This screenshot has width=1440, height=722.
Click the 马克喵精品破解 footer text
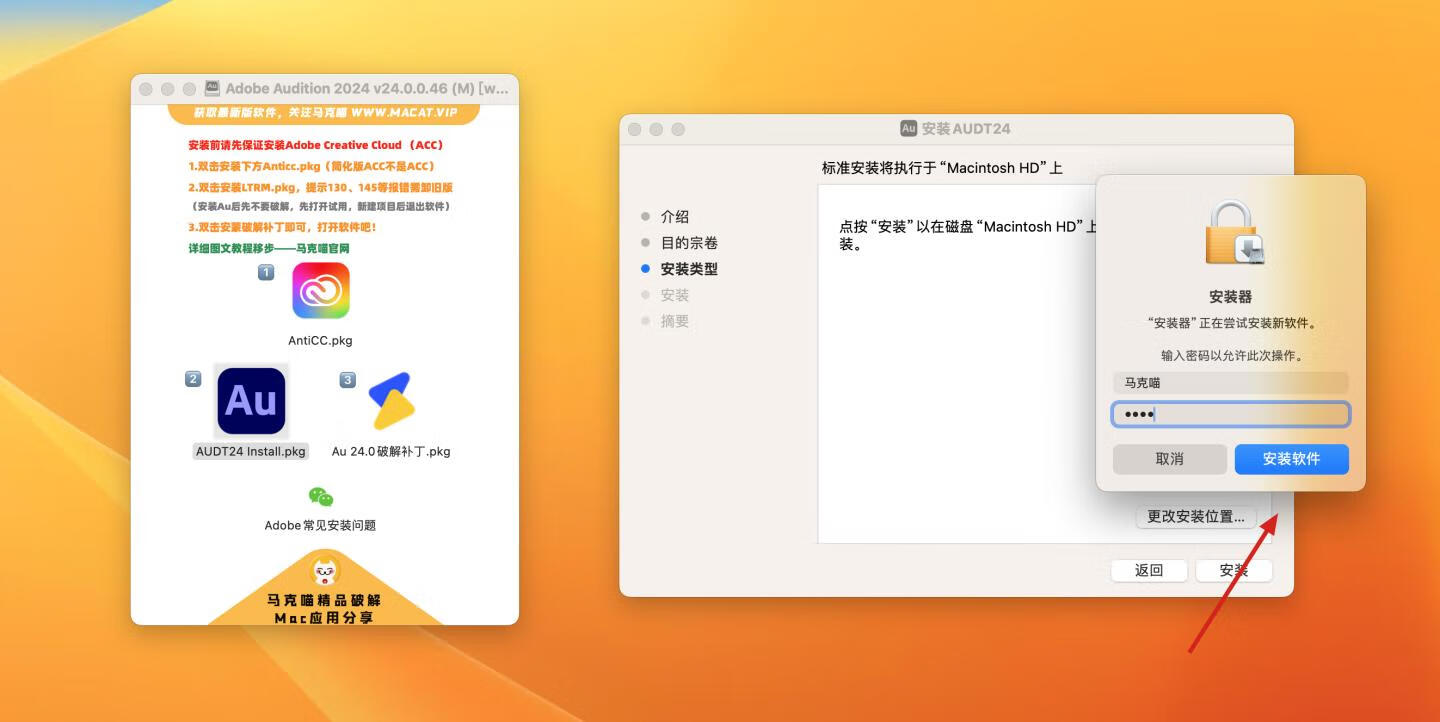click(x=324, y=600)
